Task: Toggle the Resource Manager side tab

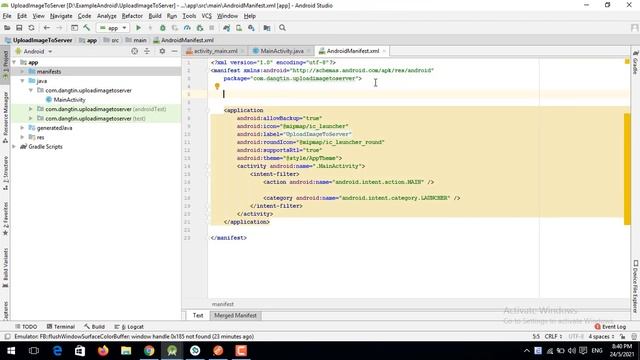Action: 5,117
